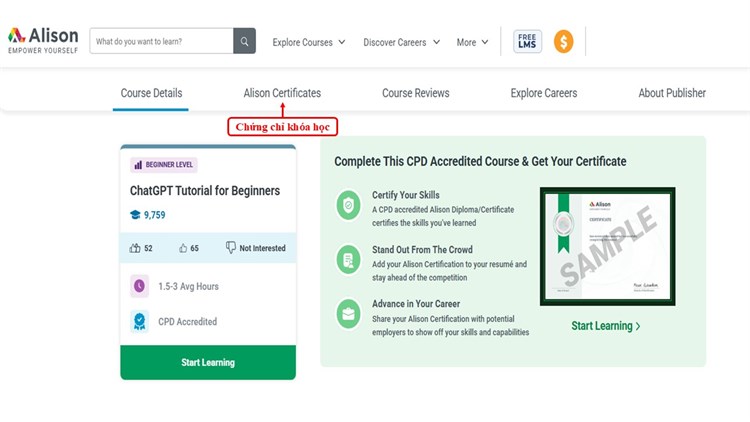Open the More dropdown menu
Image resolution: width=750 pixels, height=422 pixels.
point(472,42)
